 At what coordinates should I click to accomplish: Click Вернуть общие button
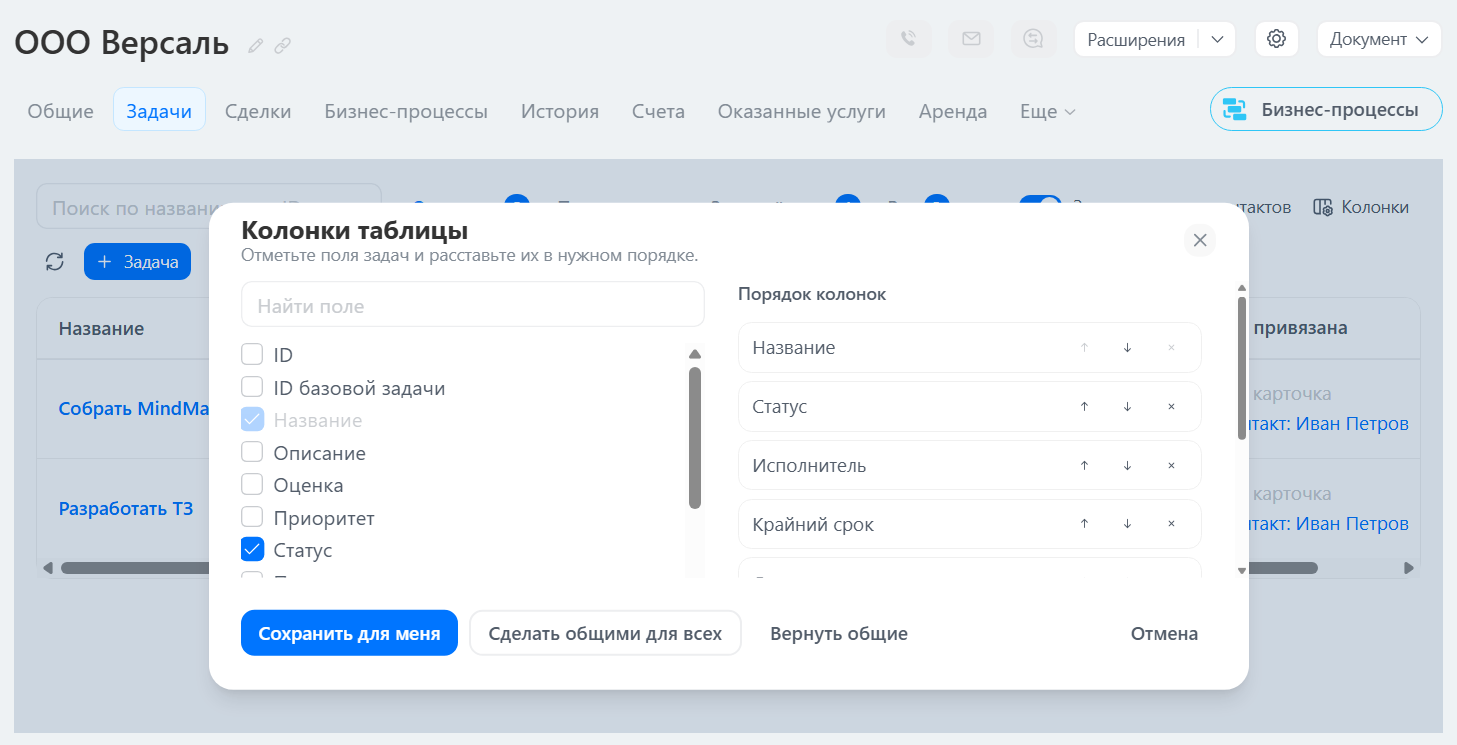839,633
